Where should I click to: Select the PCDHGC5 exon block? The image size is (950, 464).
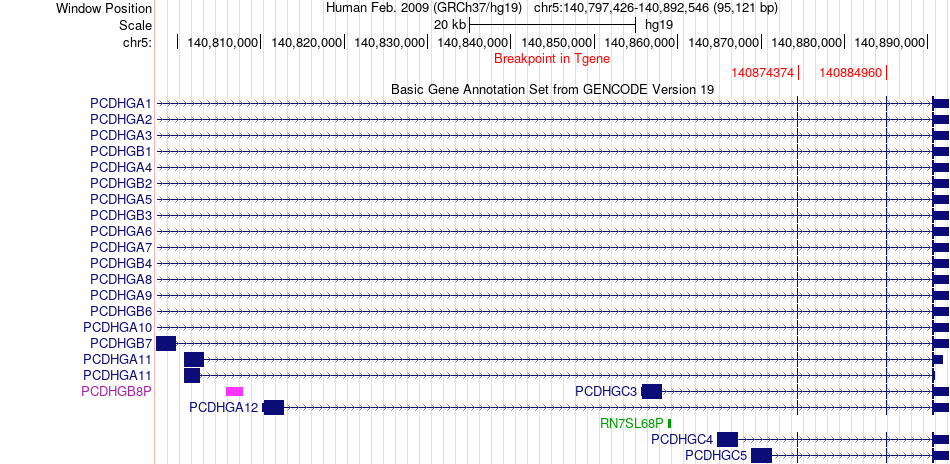tap(761, 455)
